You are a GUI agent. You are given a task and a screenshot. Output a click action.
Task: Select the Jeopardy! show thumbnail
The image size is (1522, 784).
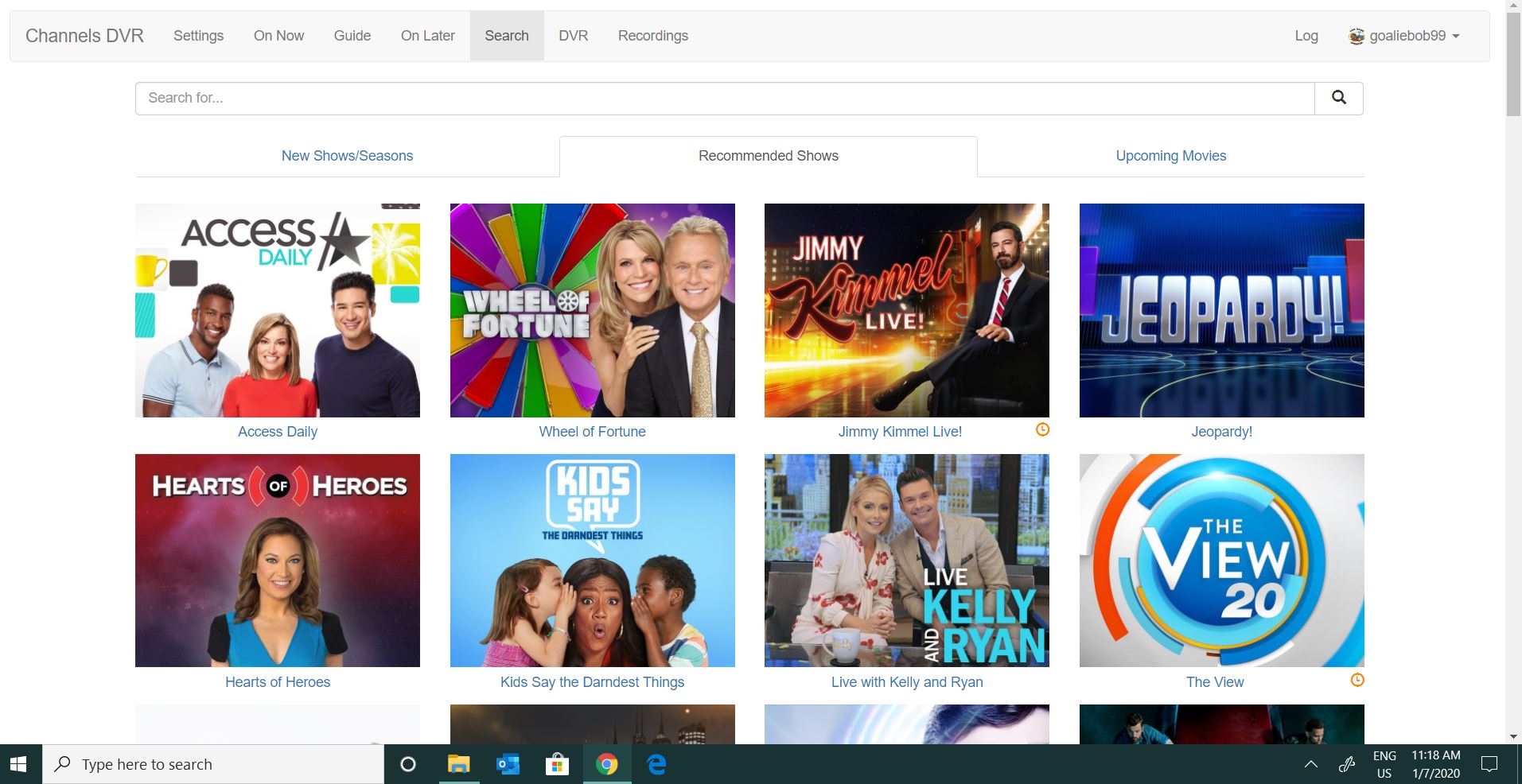1221,310
